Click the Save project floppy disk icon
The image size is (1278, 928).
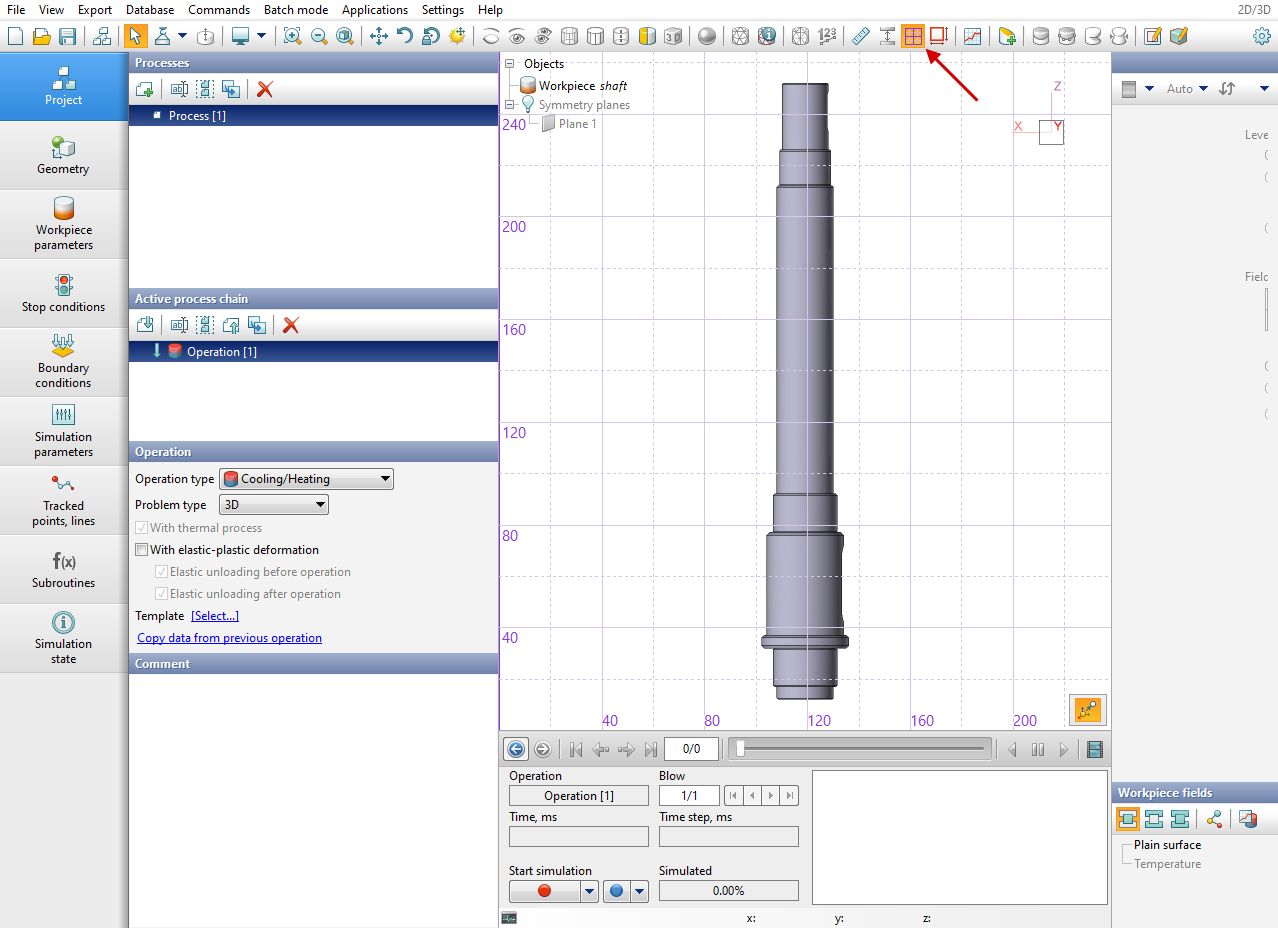coord(68,36)
